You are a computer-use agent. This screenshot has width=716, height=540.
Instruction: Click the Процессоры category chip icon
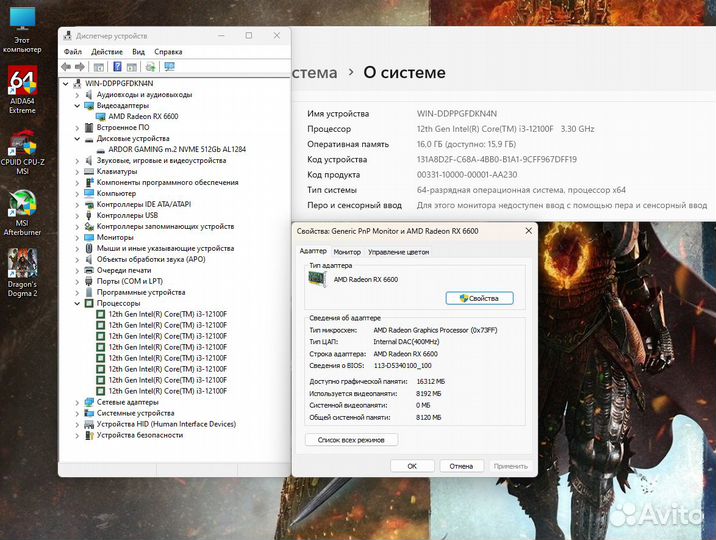point(89,303)
